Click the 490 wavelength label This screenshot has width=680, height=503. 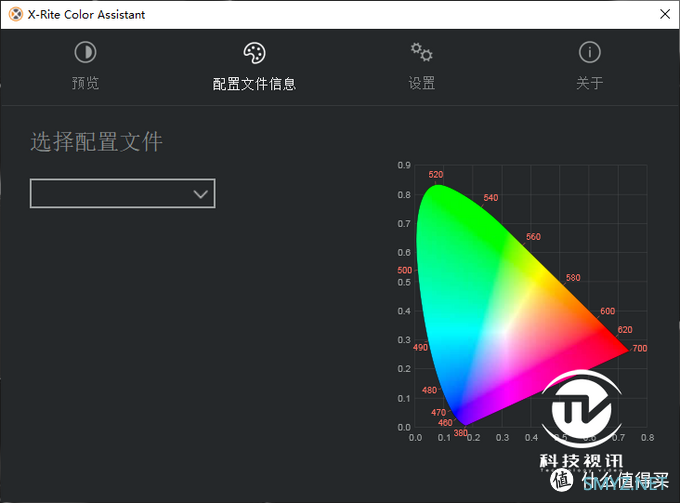(420, 347)
